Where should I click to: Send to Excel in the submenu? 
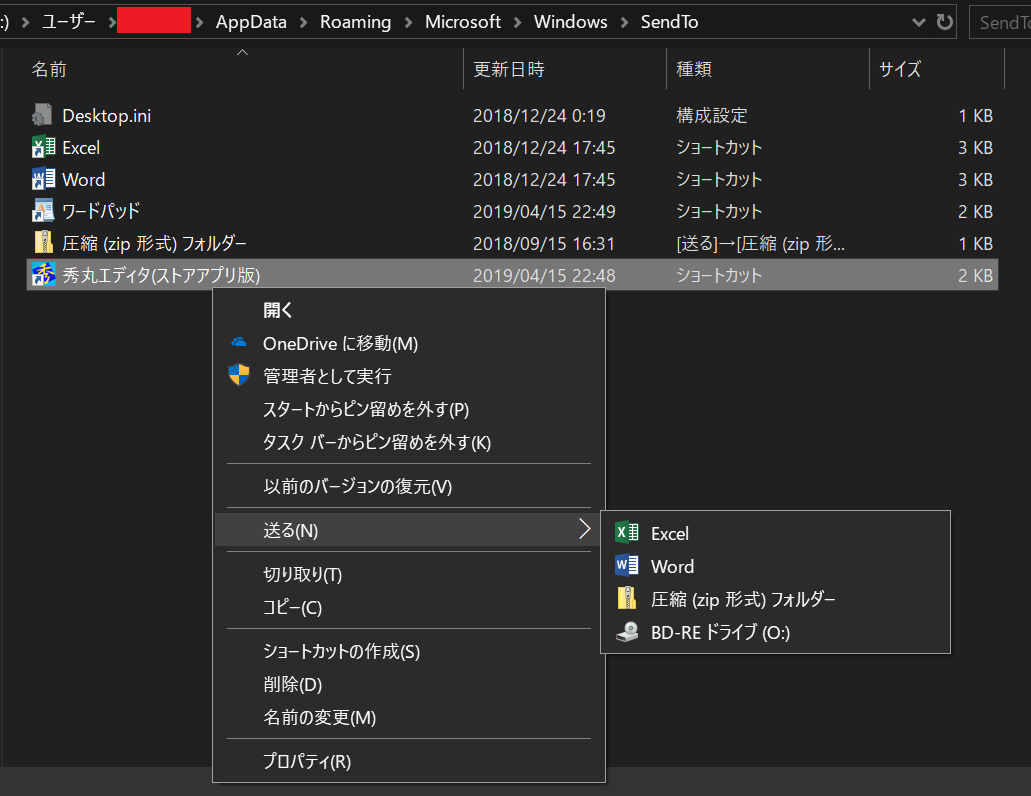tap(776, 532)
